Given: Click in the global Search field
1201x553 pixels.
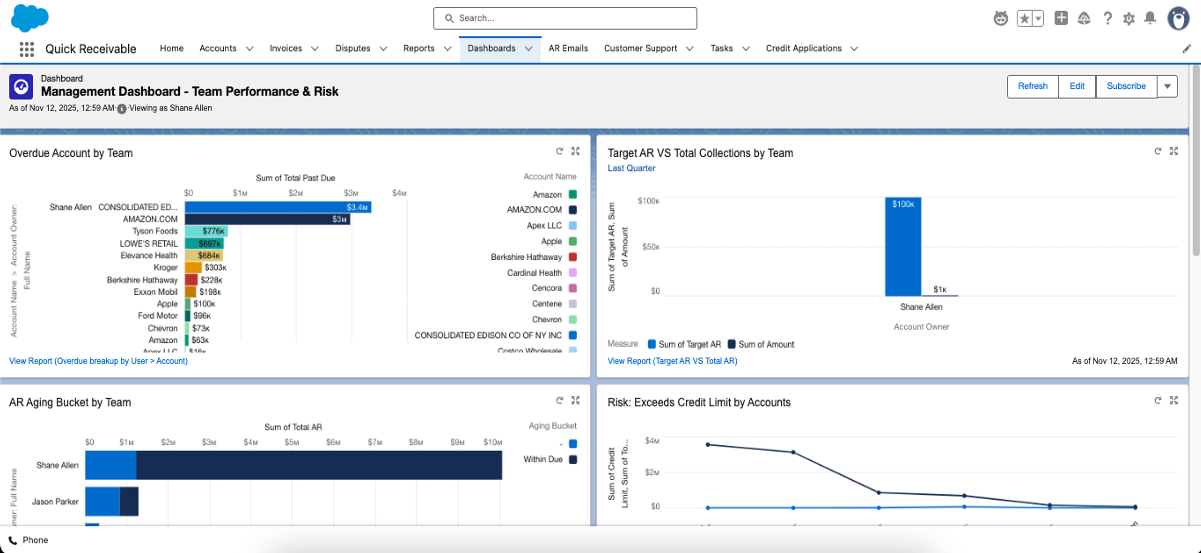Looking at the screenshot, I should click(x=565, y=18).
